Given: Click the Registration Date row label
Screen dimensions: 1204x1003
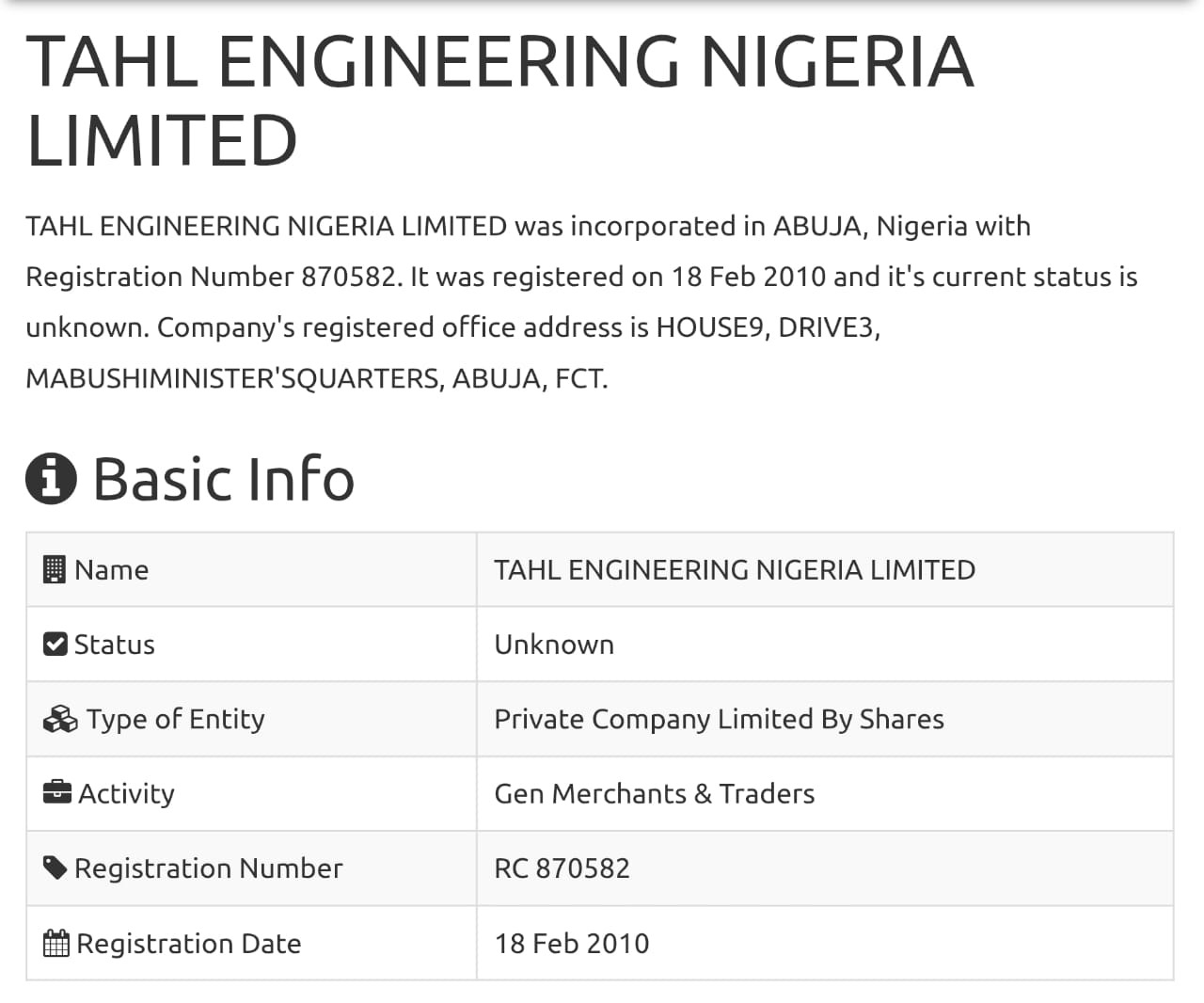Looking at the screenshot, I should 188,943.
